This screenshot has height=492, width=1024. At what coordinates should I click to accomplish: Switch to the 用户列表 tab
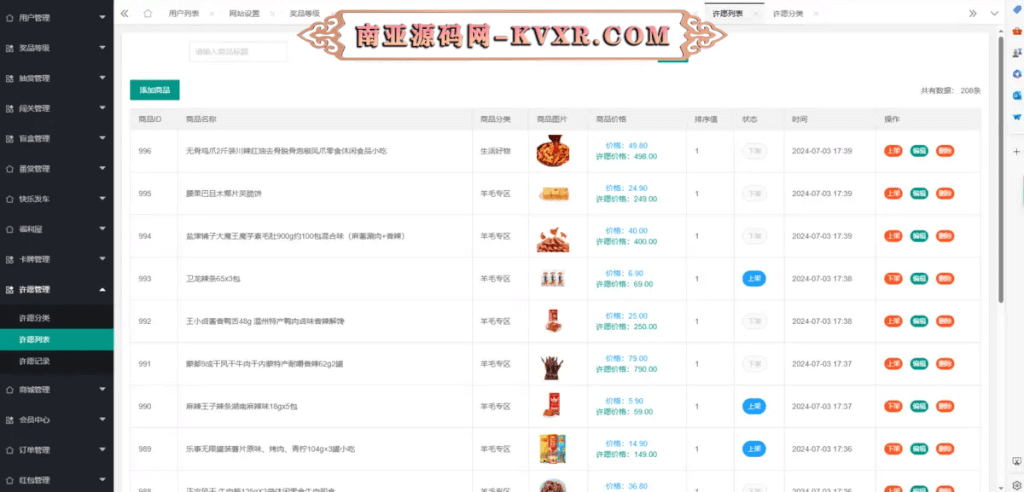183,14
